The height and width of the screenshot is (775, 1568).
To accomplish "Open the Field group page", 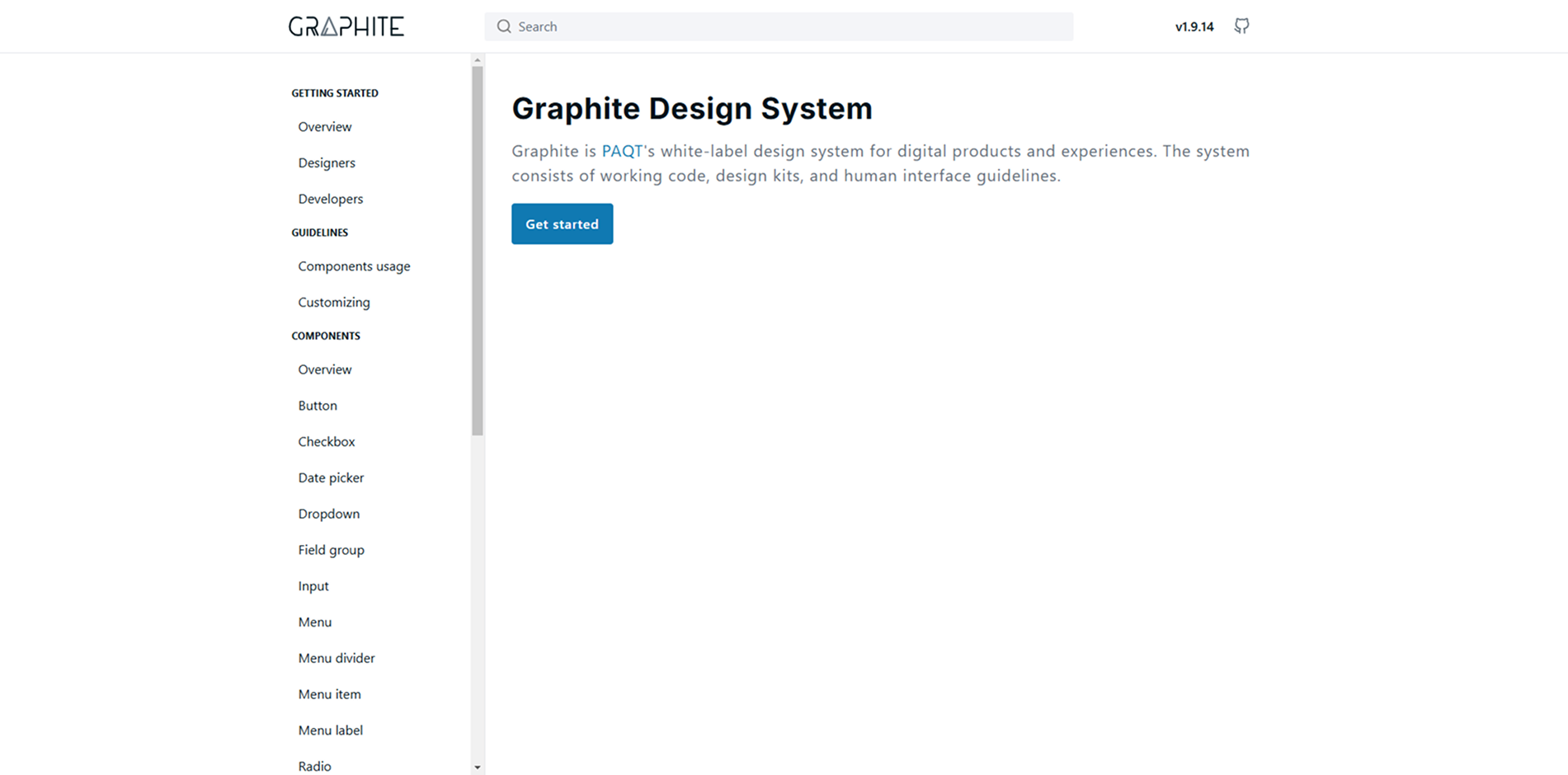I will point(331,550).
